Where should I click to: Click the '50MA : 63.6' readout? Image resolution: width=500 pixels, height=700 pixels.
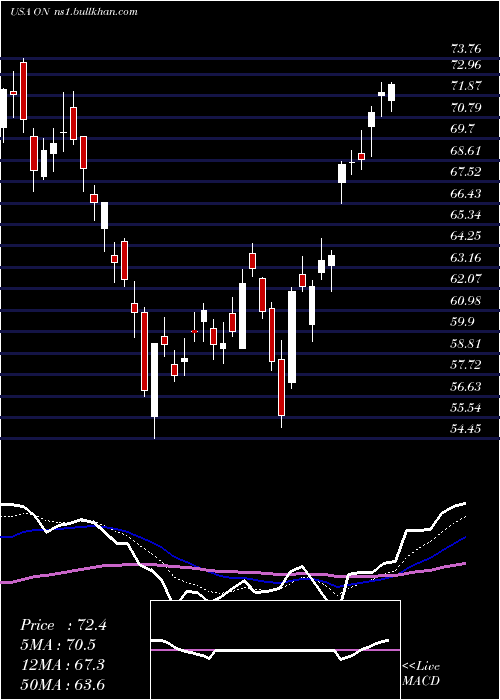[62, 684]
